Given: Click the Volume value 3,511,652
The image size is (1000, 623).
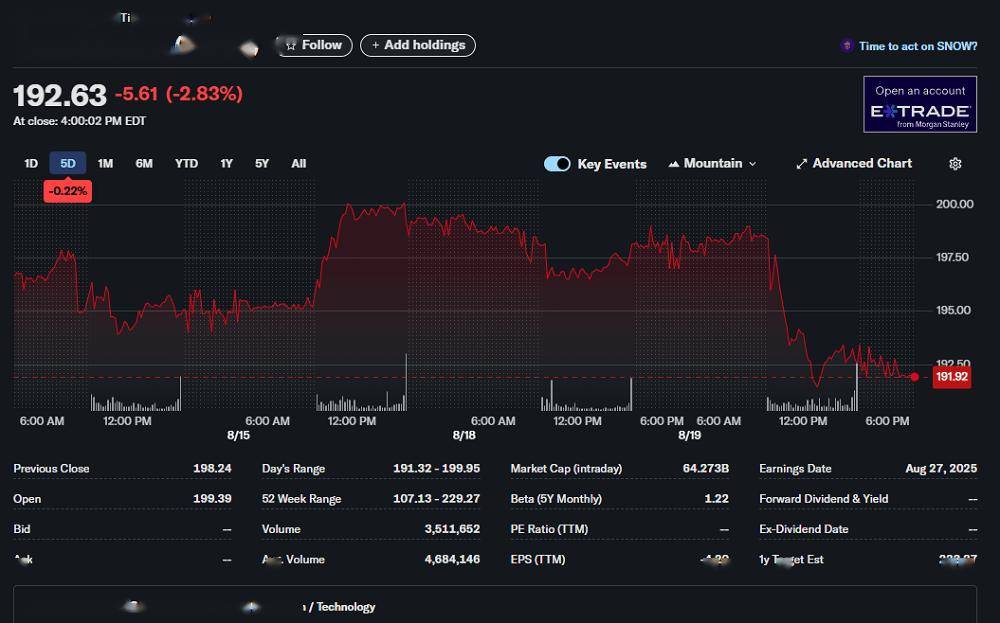Looking at the screenshot, I should coord(452,529).
